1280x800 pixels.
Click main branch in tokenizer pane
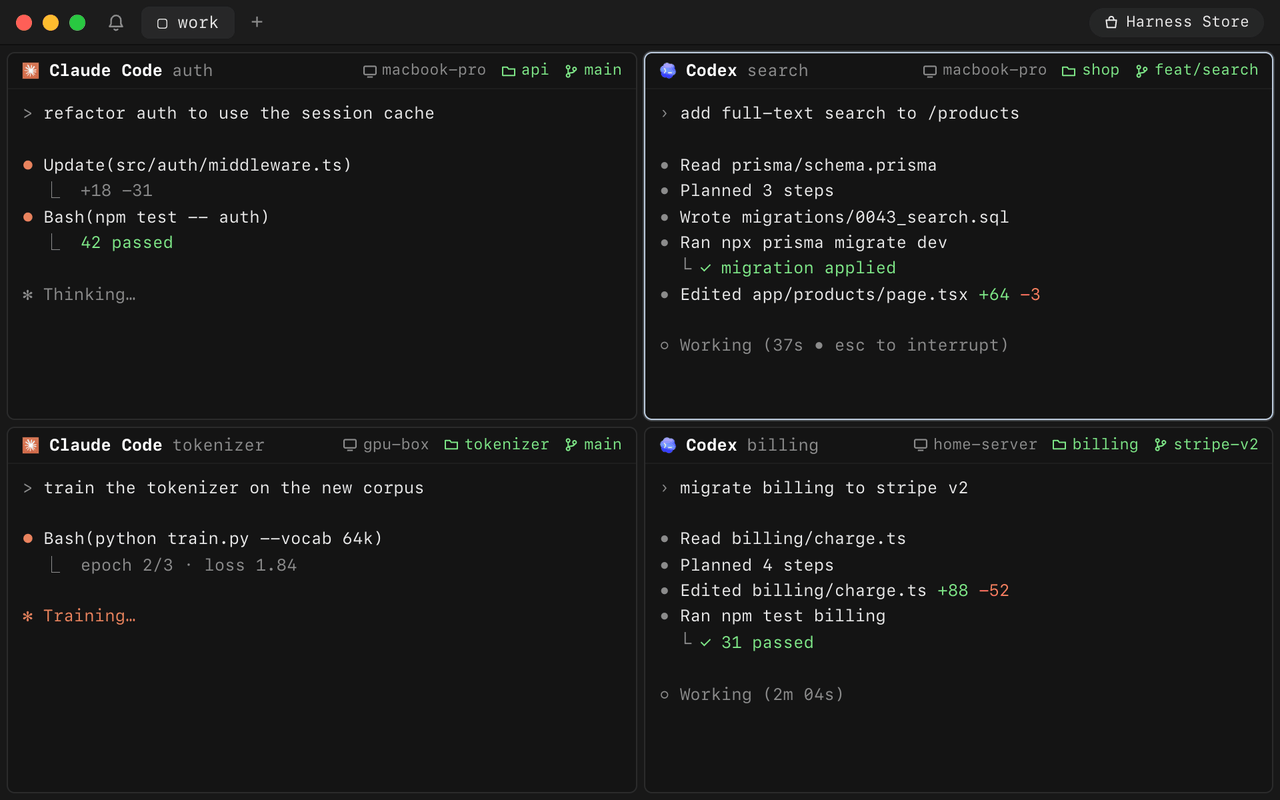pyautogui.click(x=593, y=445)
